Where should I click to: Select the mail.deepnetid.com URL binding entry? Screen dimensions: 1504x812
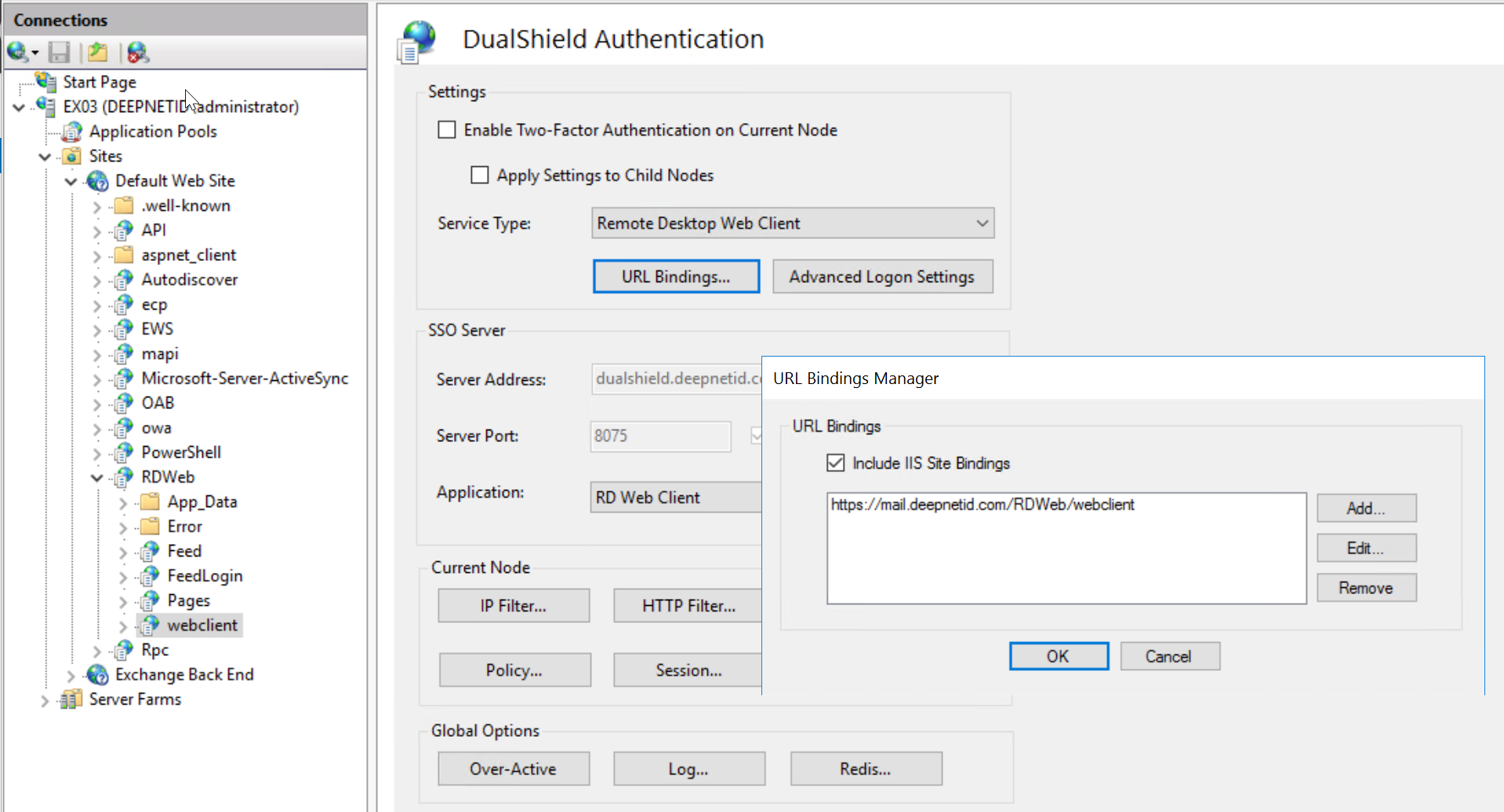[983, 505]
